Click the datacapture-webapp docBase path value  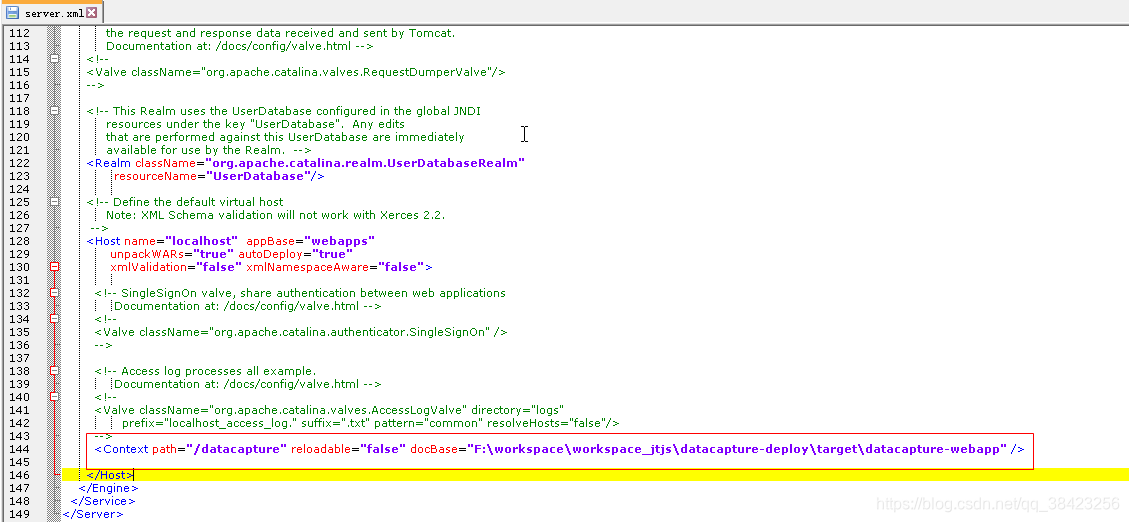[x=735, y=449]
